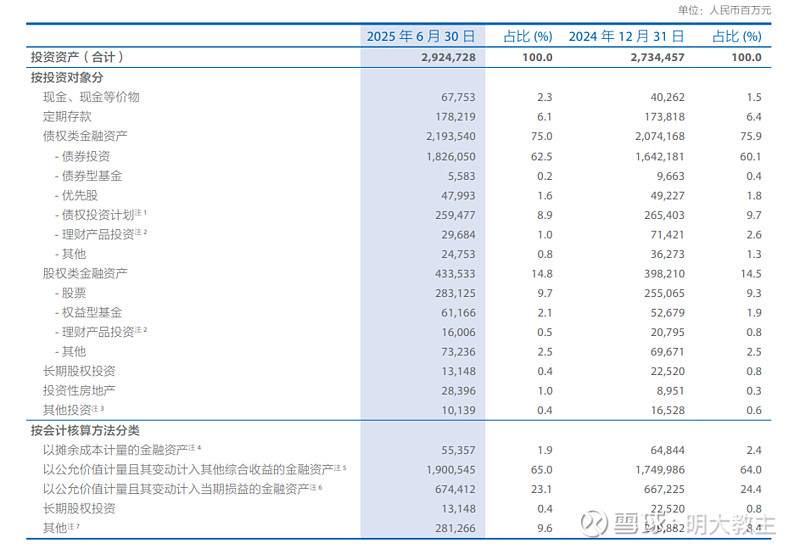The height and width of the screenshot is (549, 800).
Task: Click the value 9,663
Action: tap(670, 176)
